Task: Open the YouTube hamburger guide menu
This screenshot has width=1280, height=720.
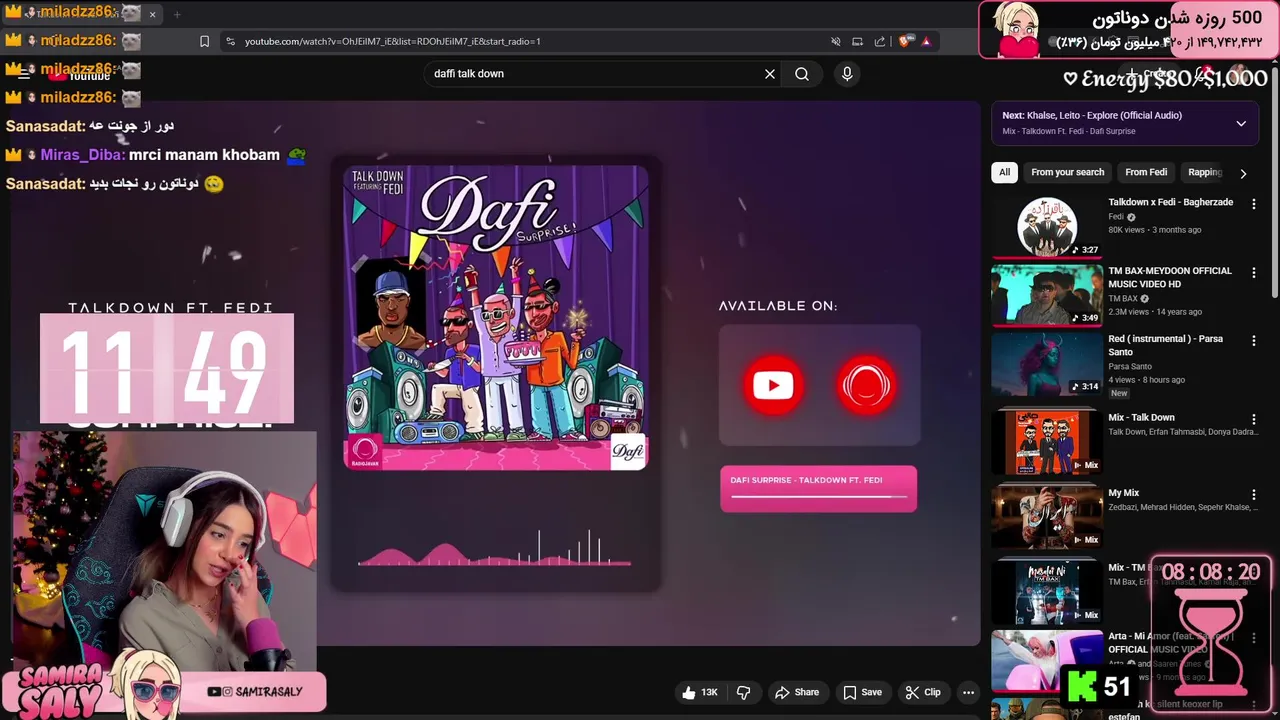Action: [24, 74]
